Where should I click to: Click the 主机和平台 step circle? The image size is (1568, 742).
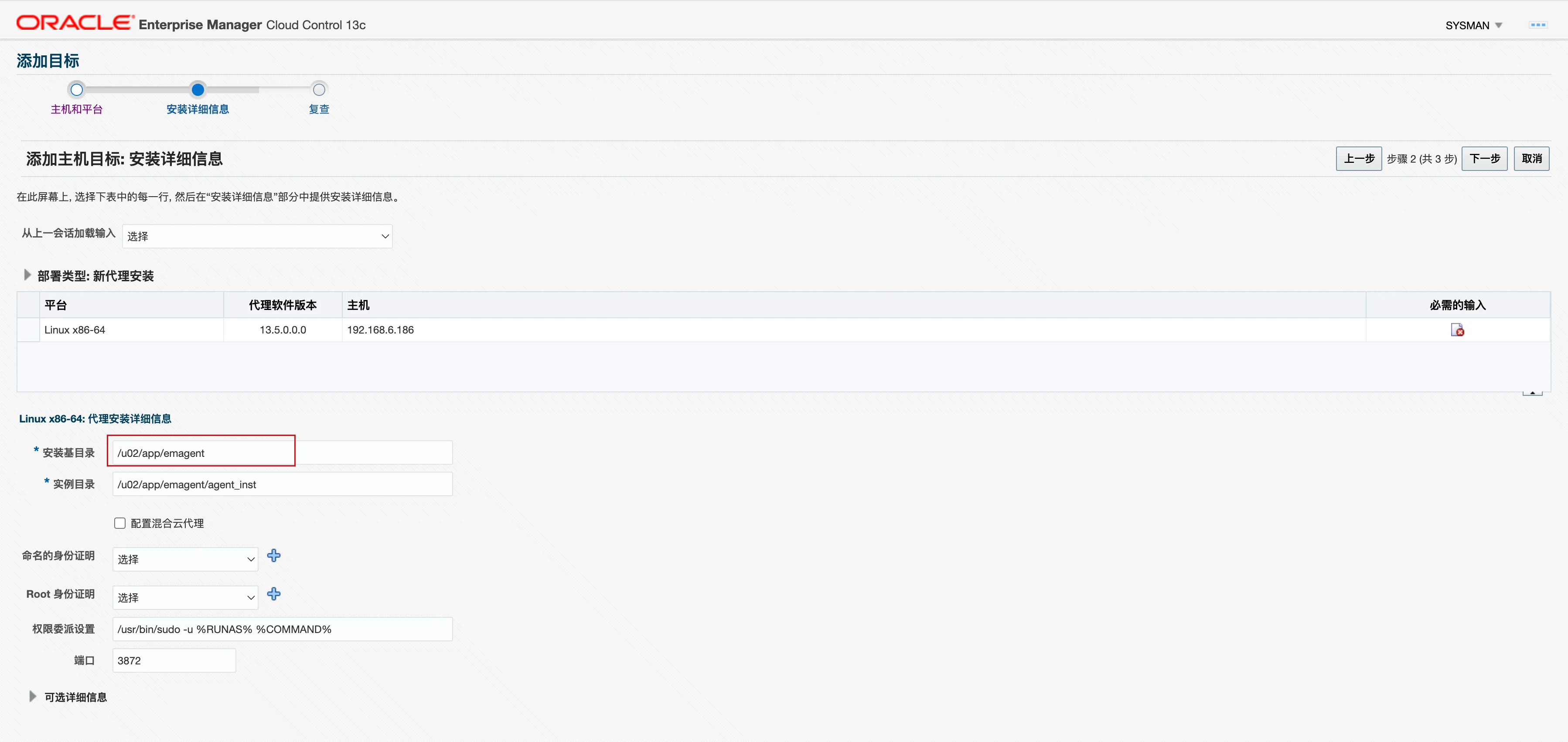click(76, 89)
